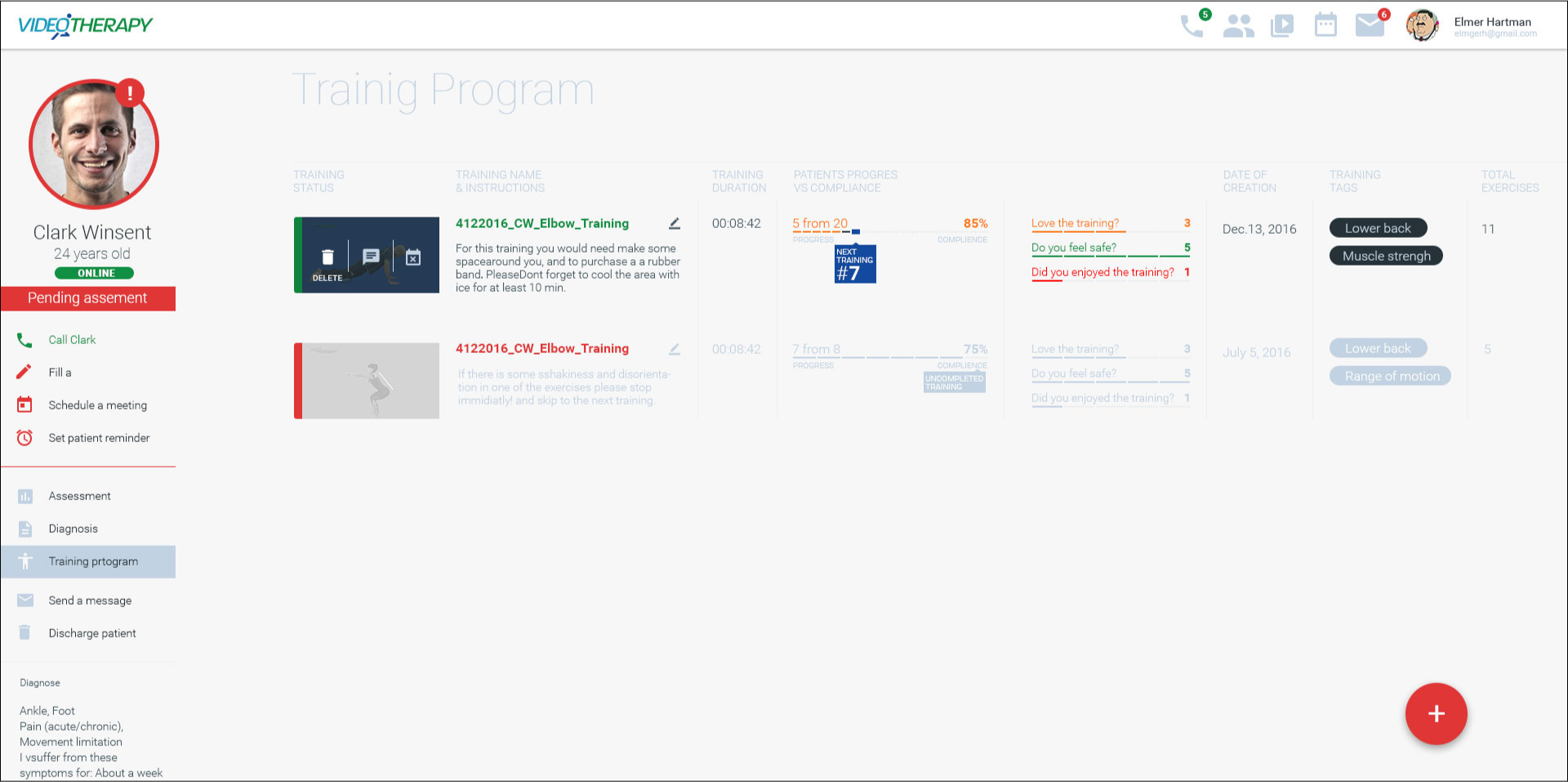
Task: Click the alarm clock icon for patient reminder
Action: click(x=24, y=438)
